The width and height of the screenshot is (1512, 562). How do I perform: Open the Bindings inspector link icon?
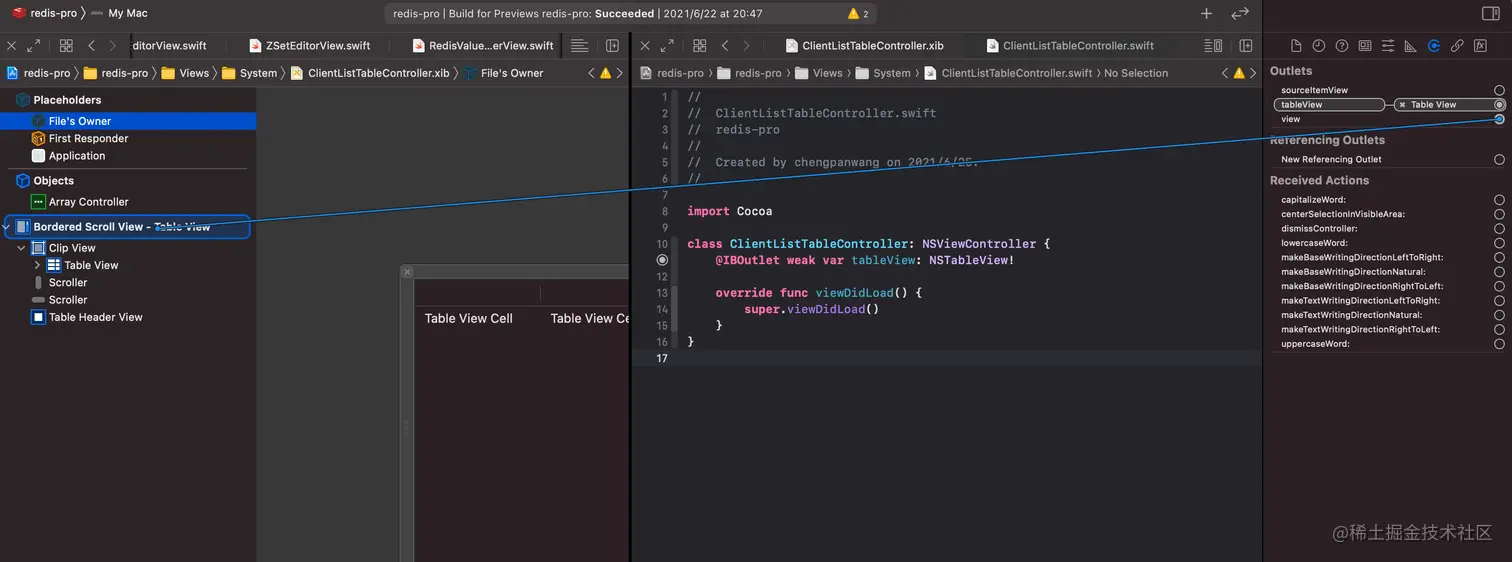[1457, 46]
